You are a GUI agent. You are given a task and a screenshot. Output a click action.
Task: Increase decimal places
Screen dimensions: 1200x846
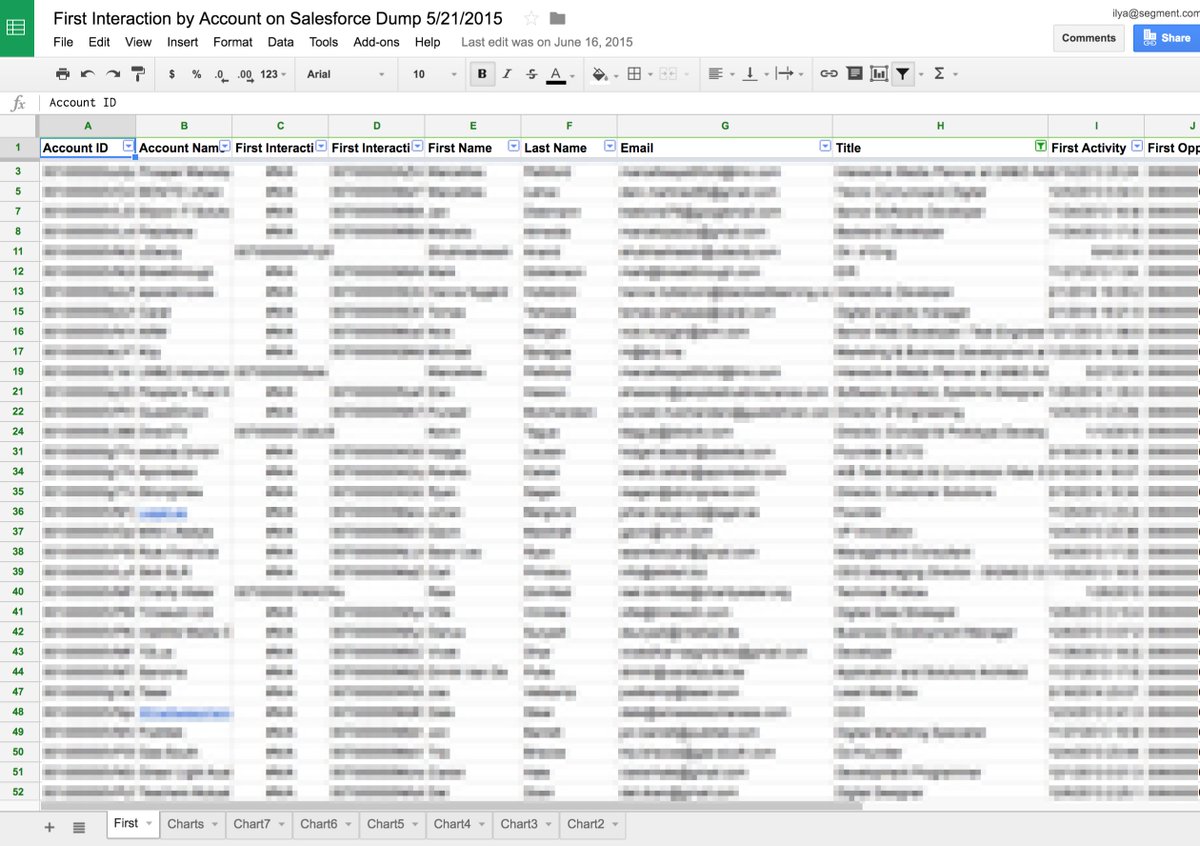point(245,74)
